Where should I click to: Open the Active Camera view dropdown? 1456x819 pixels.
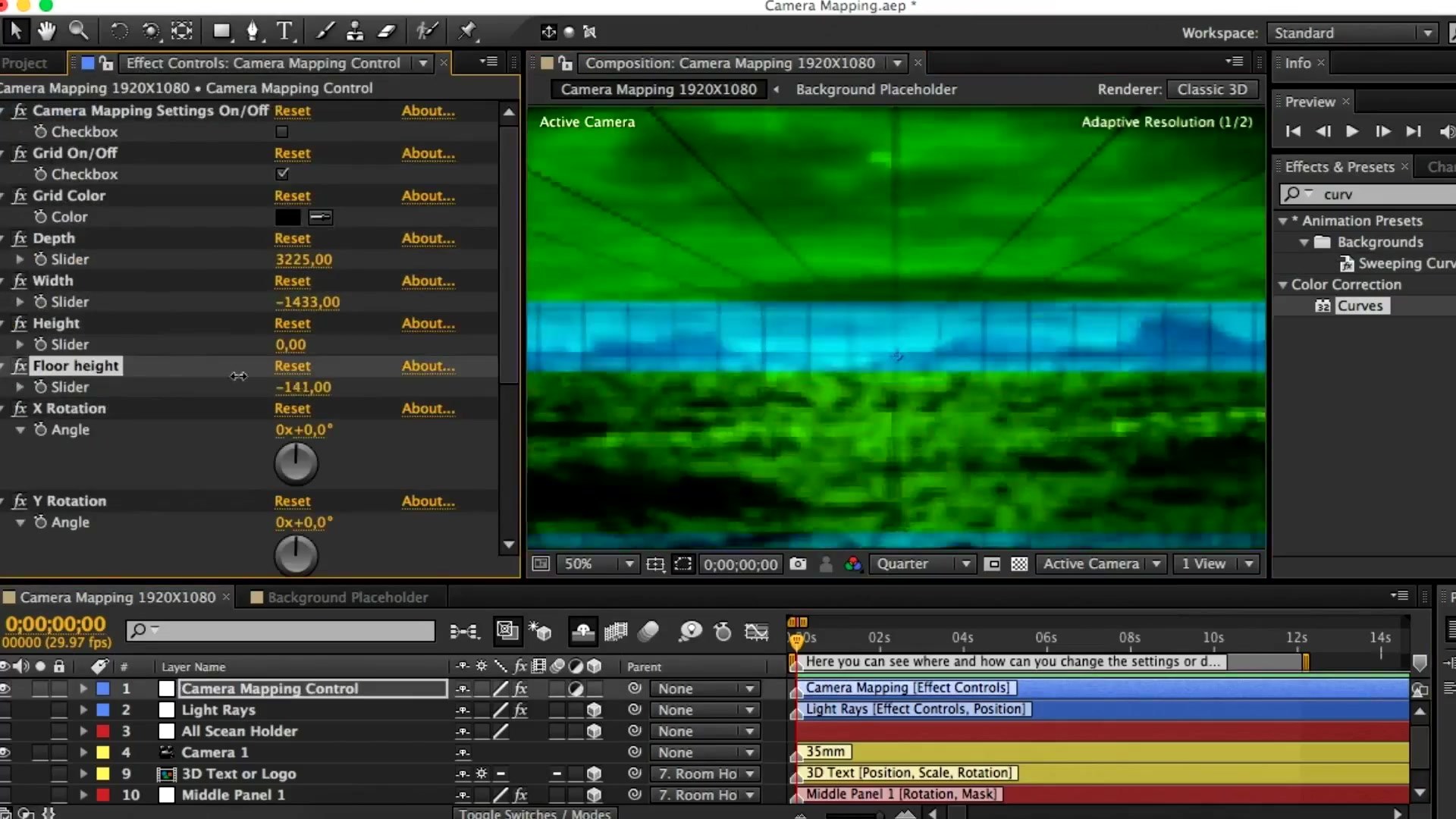(1100, 563)
